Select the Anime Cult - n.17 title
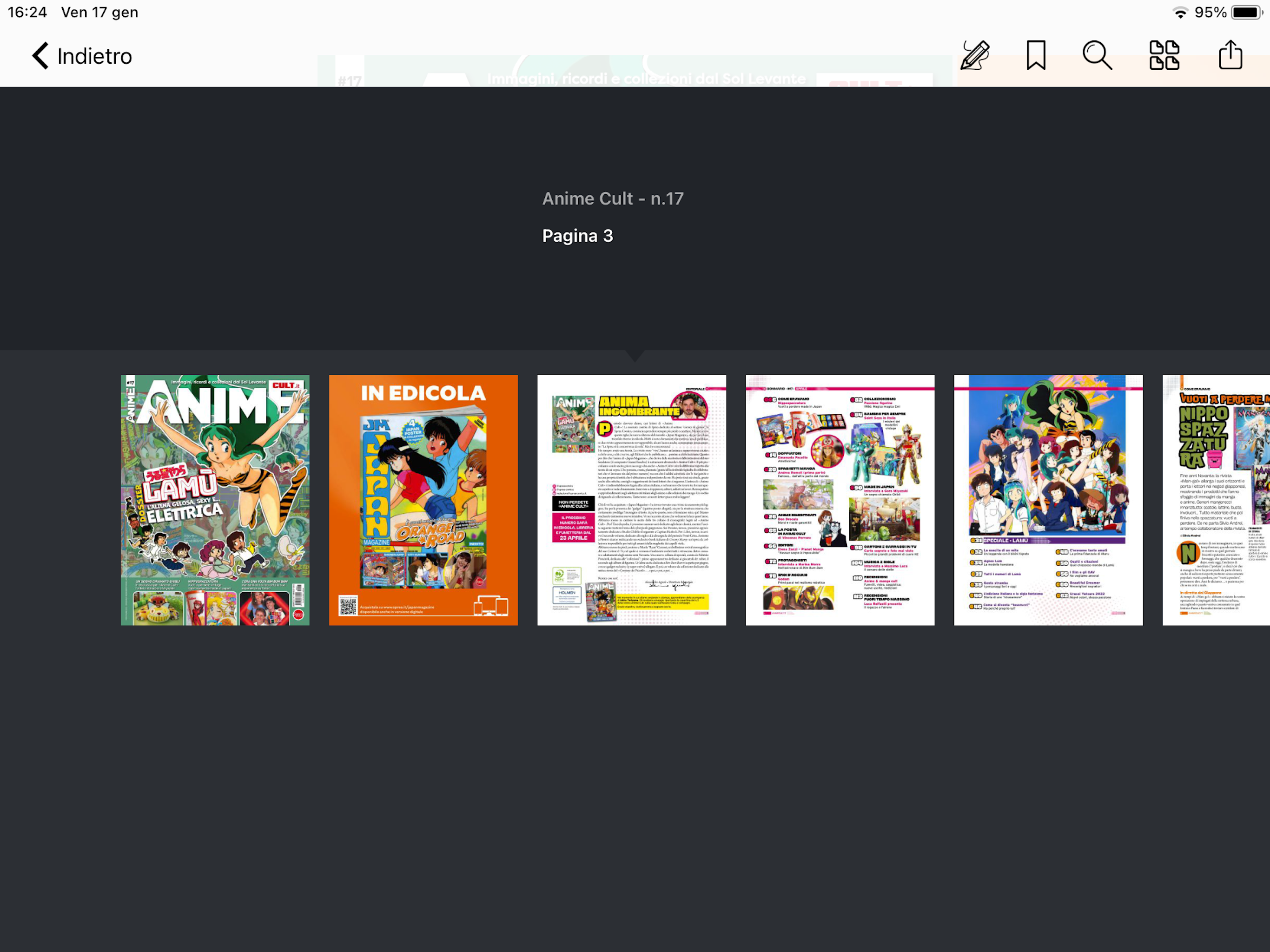The height and width of the screenshot is (952, 1270). (x=613, y=198)
